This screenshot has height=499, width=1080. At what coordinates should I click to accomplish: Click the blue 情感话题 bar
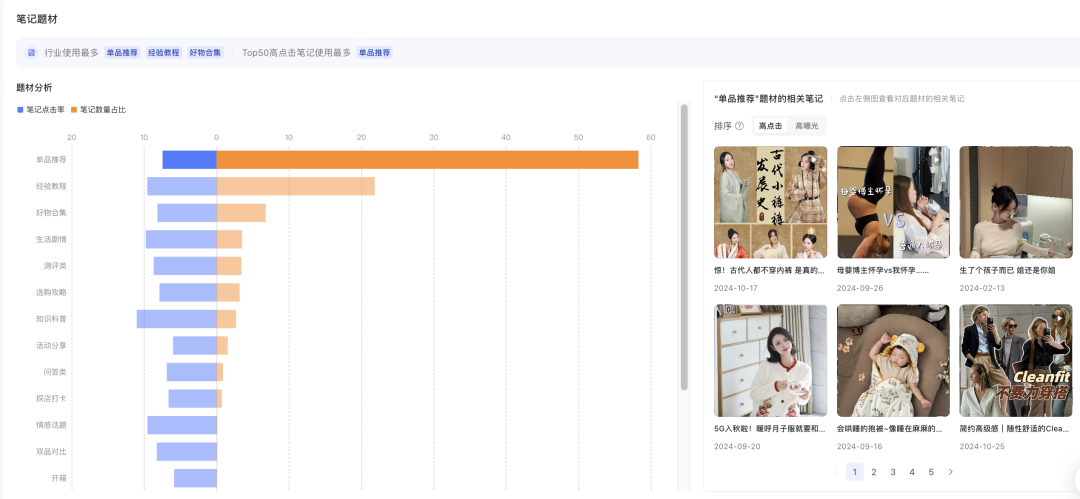[182, 425]
